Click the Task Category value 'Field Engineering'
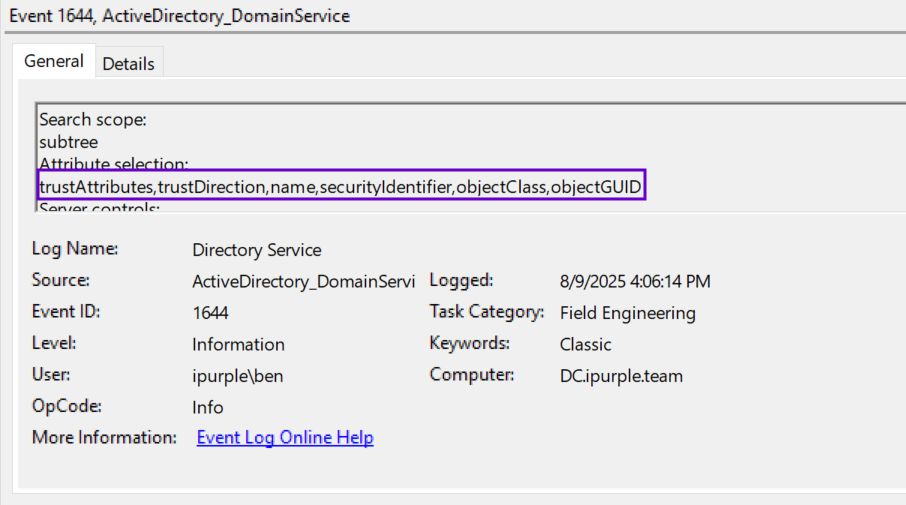Screen dimensions: 906x505 [x=627, y=313]
